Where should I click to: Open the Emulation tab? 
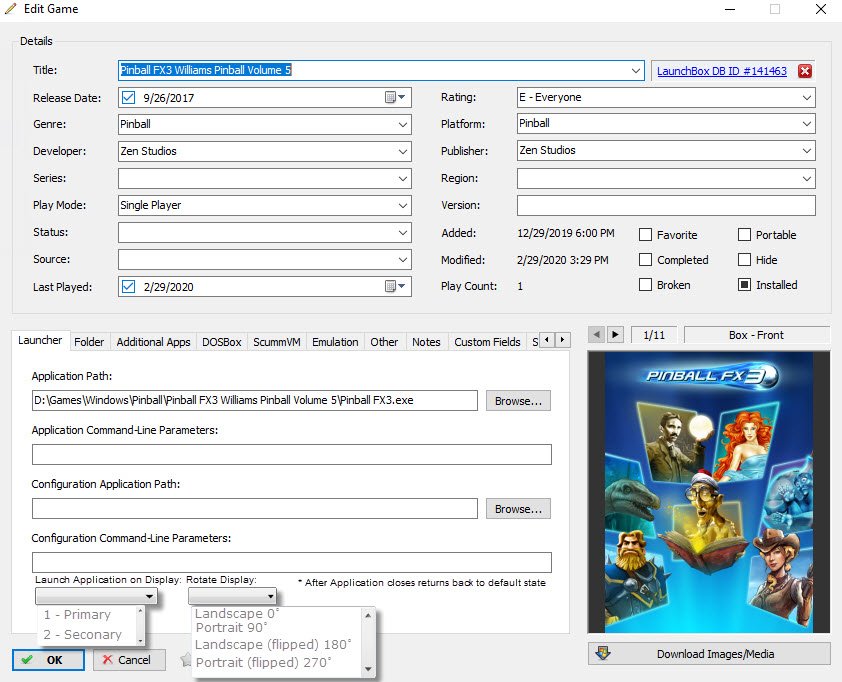click(x=335, y=342)
